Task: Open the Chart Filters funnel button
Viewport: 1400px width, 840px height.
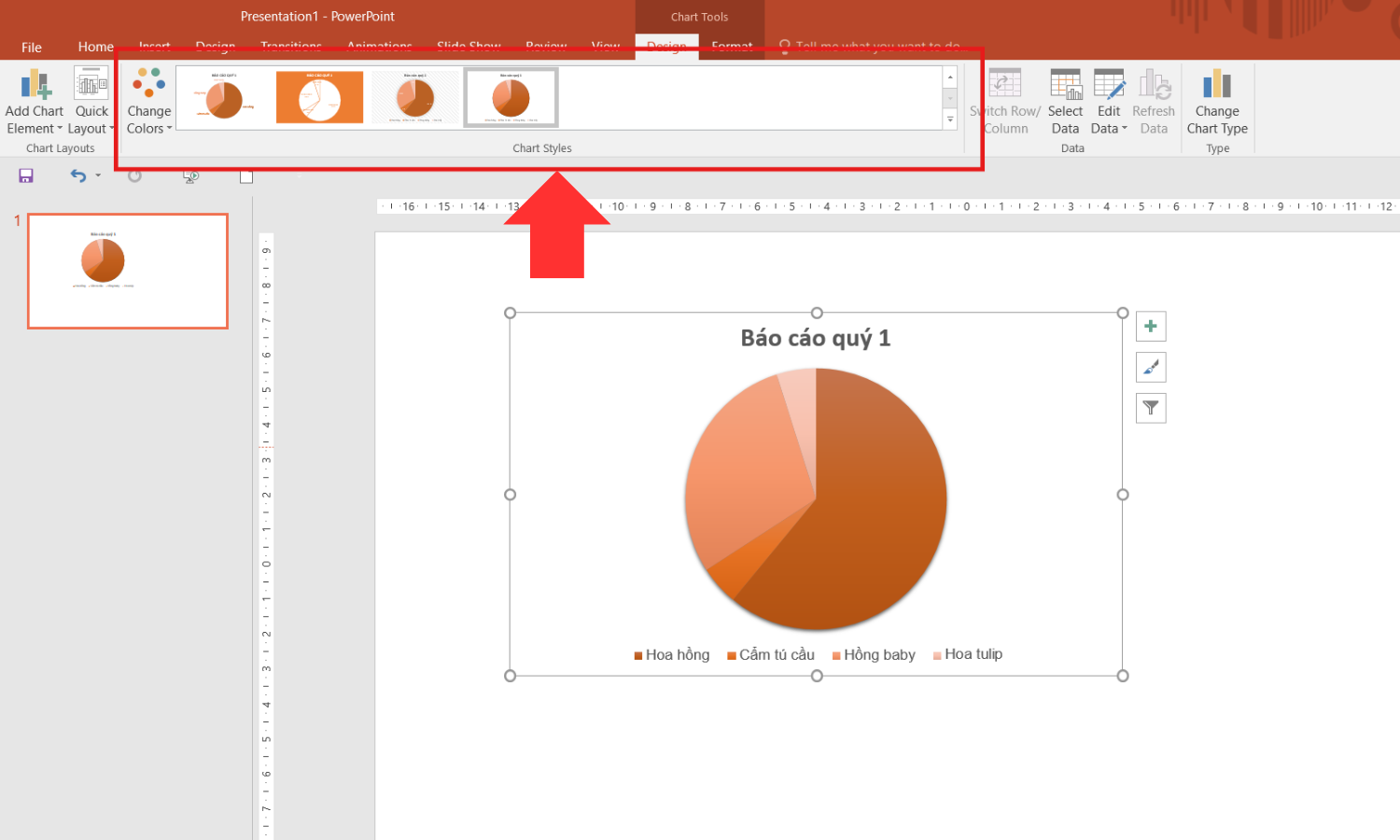Action: pyautogui.click(x=1151, y=408)
